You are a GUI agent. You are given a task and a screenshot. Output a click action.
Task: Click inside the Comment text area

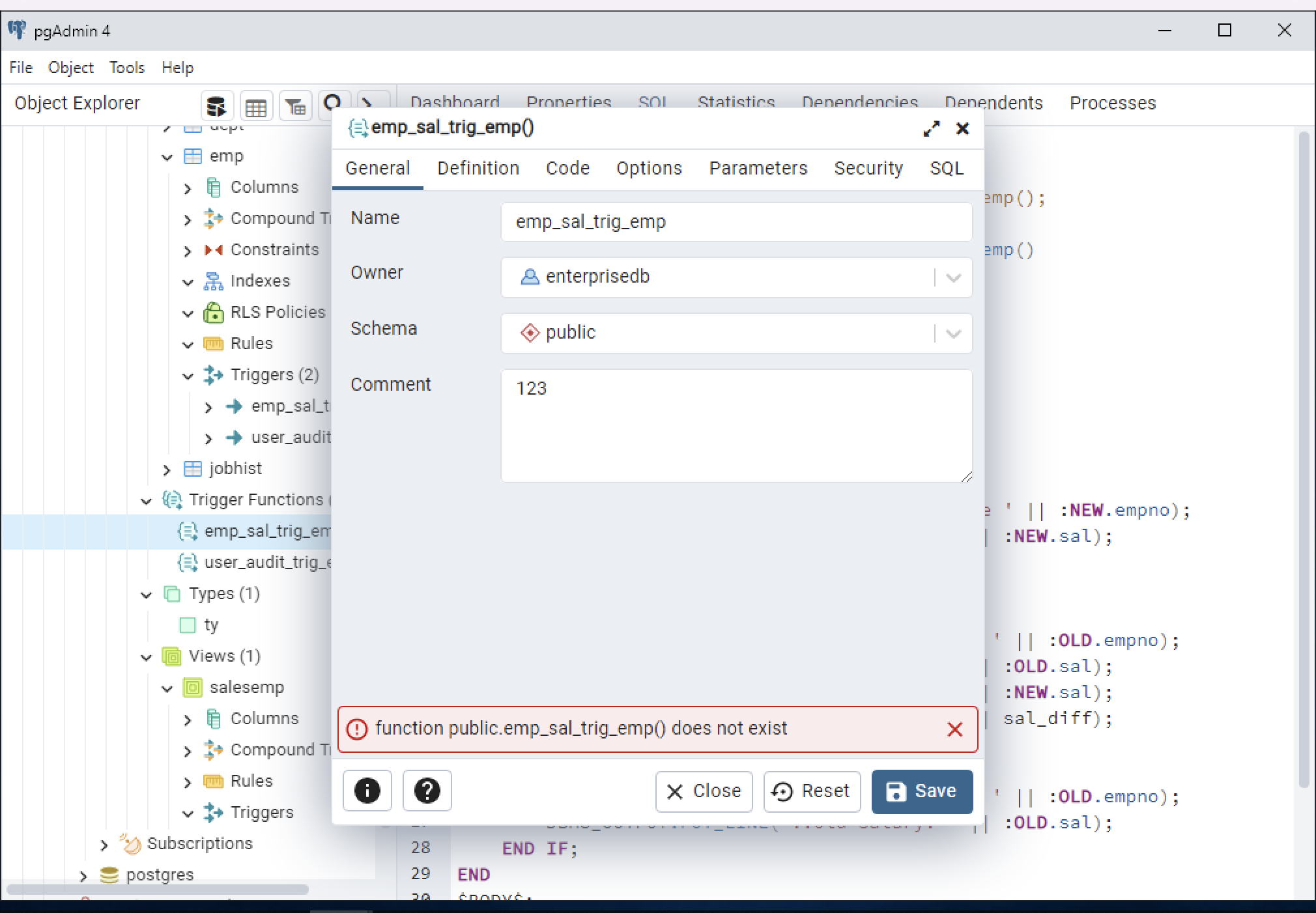coord(735,423)
